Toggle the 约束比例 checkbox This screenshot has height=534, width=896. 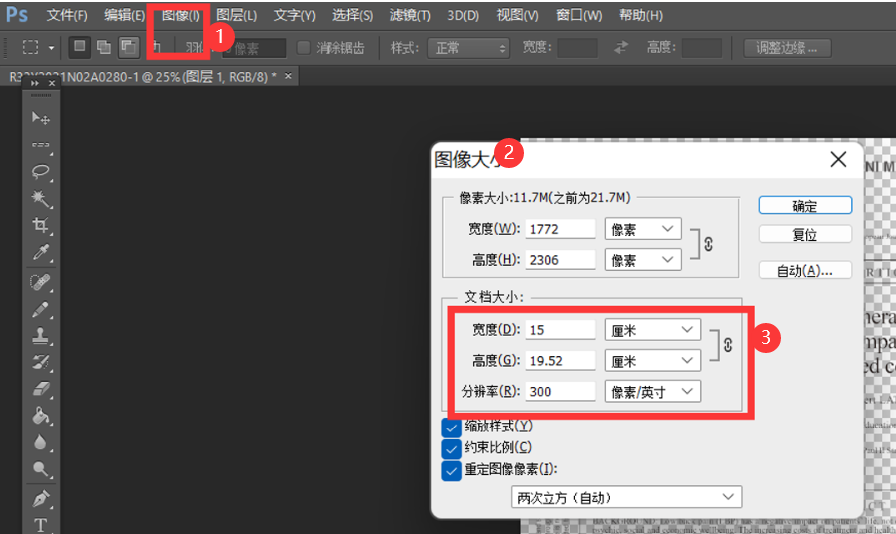click(x=451, y=448)
